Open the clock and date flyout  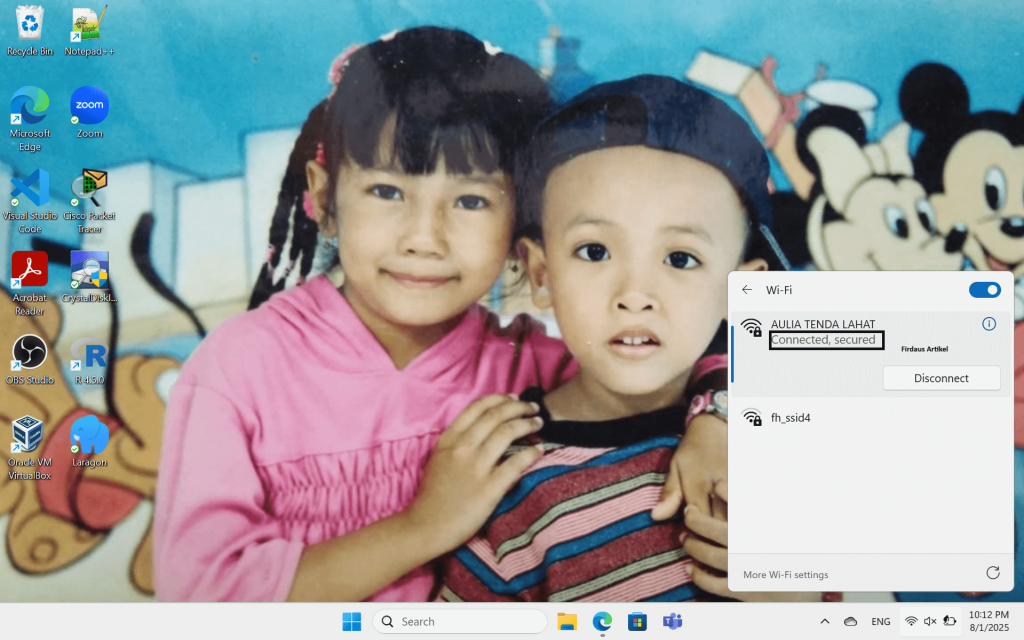tap(989, 621)
